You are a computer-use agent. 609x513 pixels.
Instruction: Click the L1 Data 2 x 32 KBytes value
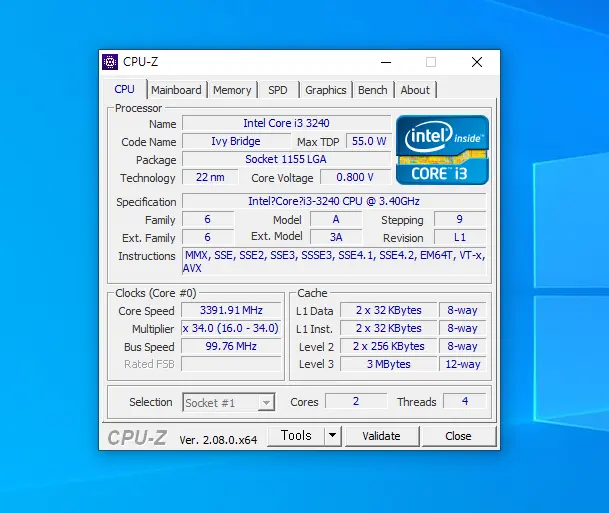pyautogui.click(x=389, y=310)
